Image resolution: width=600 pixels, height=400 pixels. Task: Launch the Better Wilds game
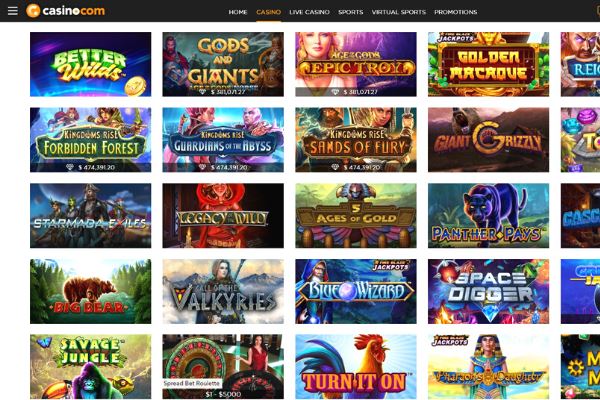90,64
